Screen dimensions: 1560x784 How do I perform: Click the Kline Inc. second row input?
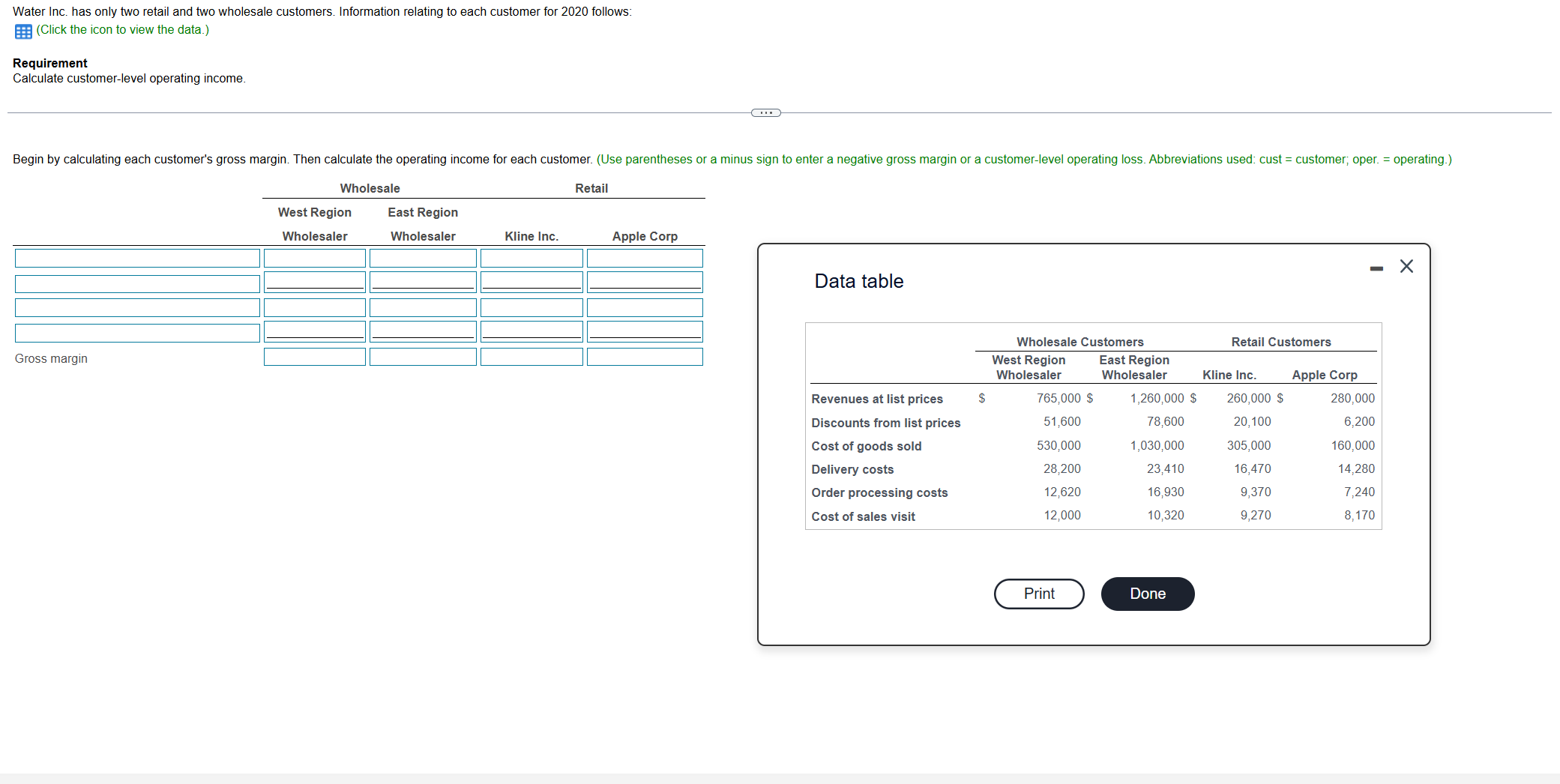531,283
